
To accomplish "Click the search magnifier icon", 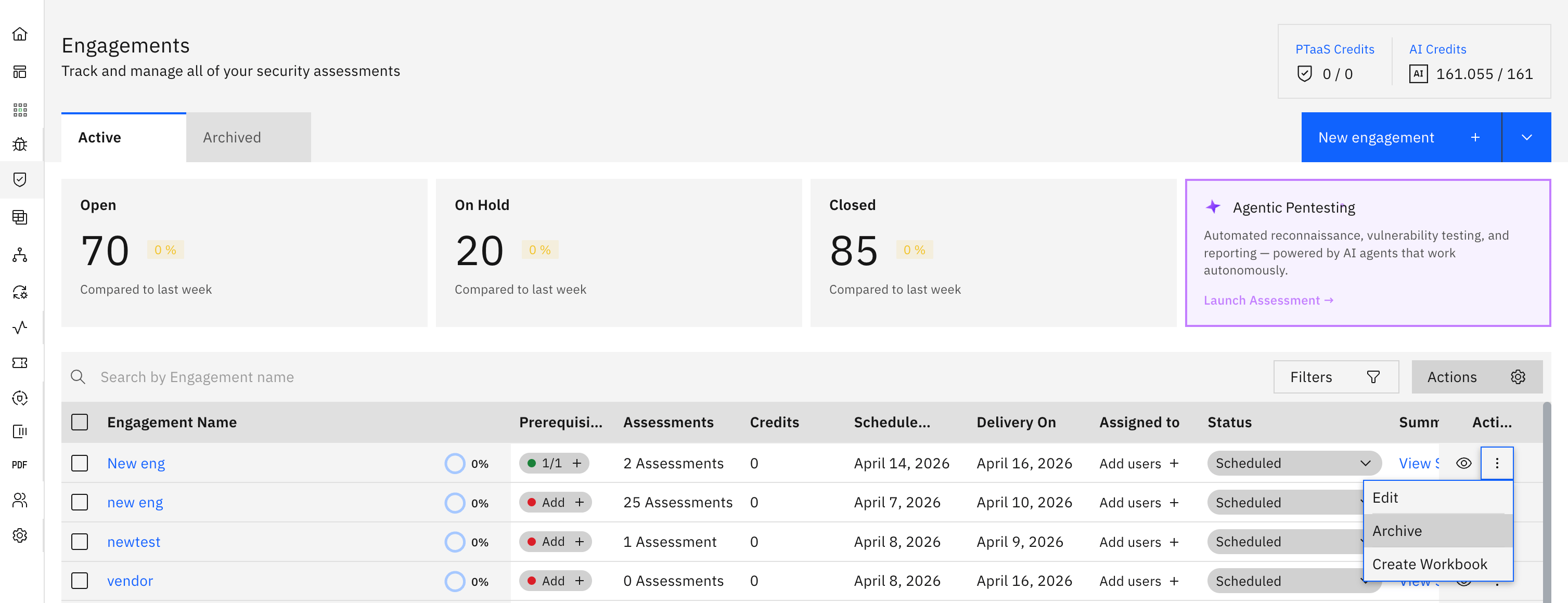I will pyautogui.click(x=78, y=377).
